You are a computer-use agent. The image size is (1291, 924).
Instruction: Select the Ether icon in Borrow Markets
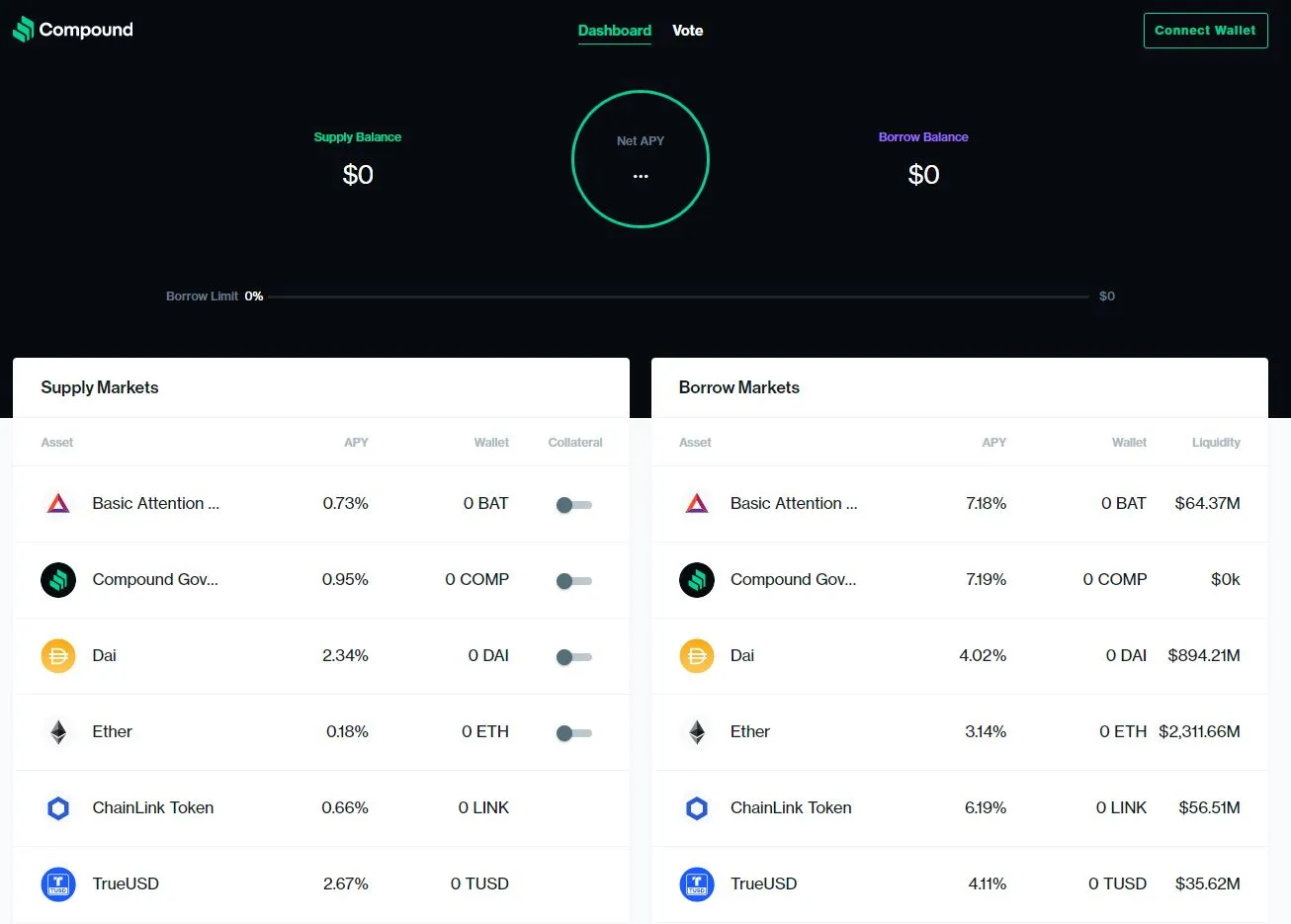[x=696, y=731]
